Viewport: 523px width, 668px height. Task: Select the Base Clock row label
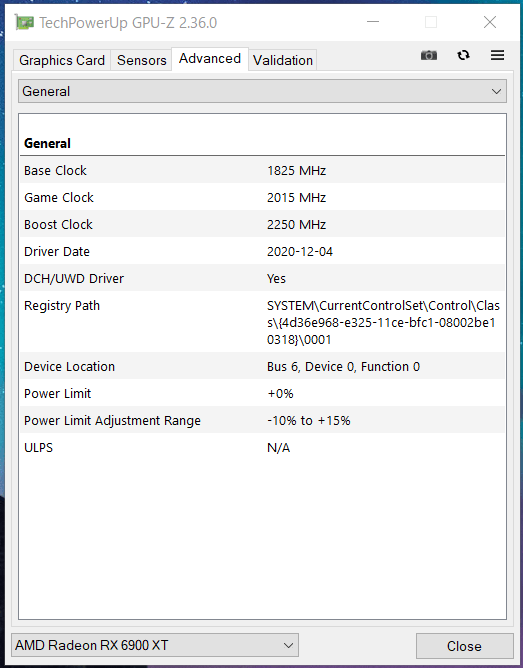[x=55, y=170]
